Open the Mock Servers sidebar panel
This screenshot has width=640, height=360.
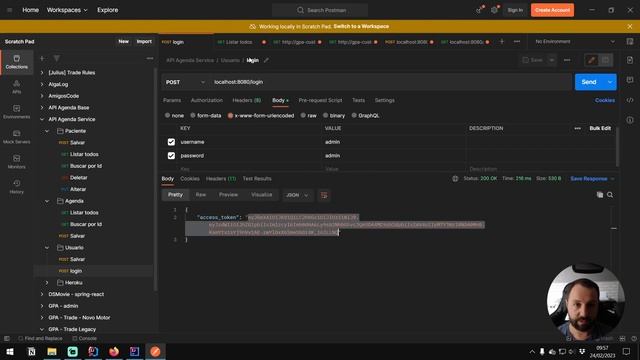click(x=16, y=137)
